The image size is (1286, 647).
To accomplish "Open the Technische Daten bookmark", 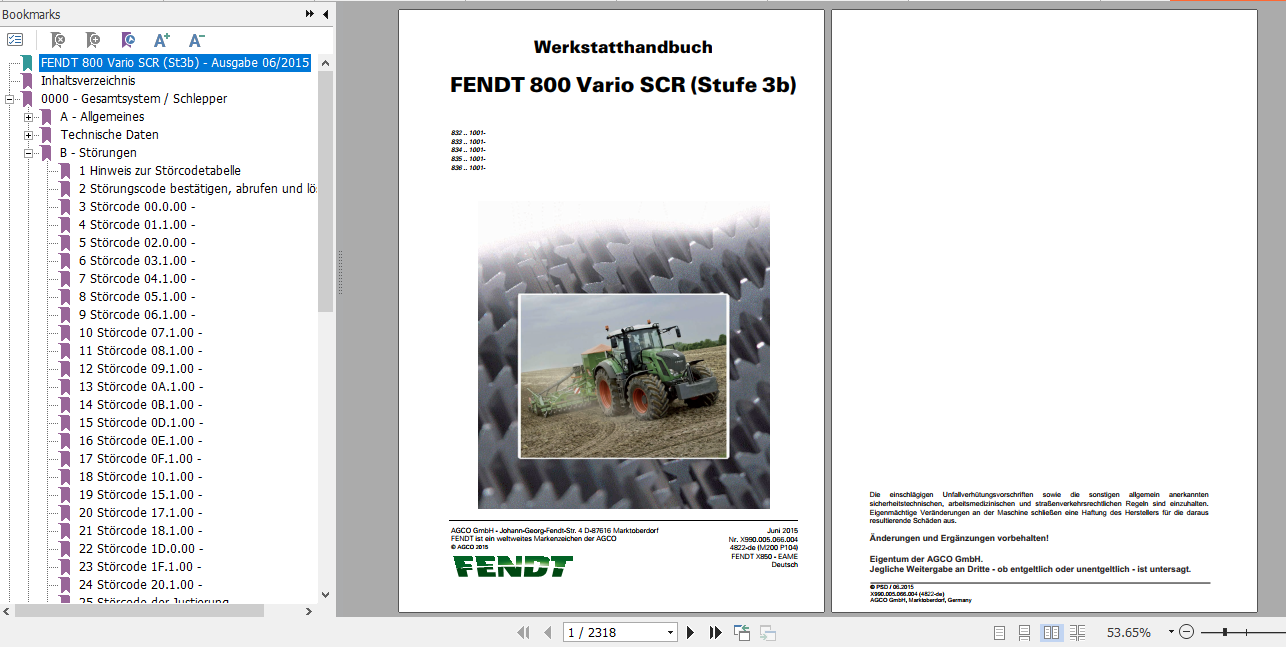I will tap(110, 135).
